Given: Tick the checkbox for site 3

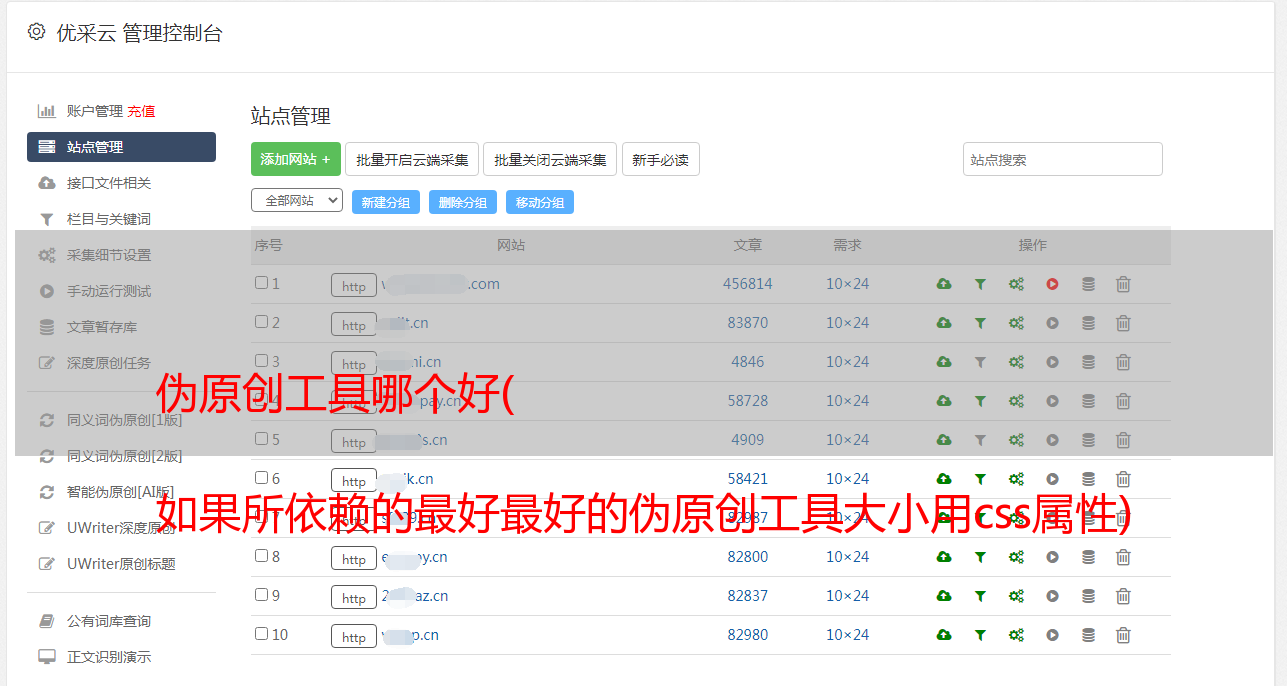Looking at the screenshot, I should tap(261, 361).
